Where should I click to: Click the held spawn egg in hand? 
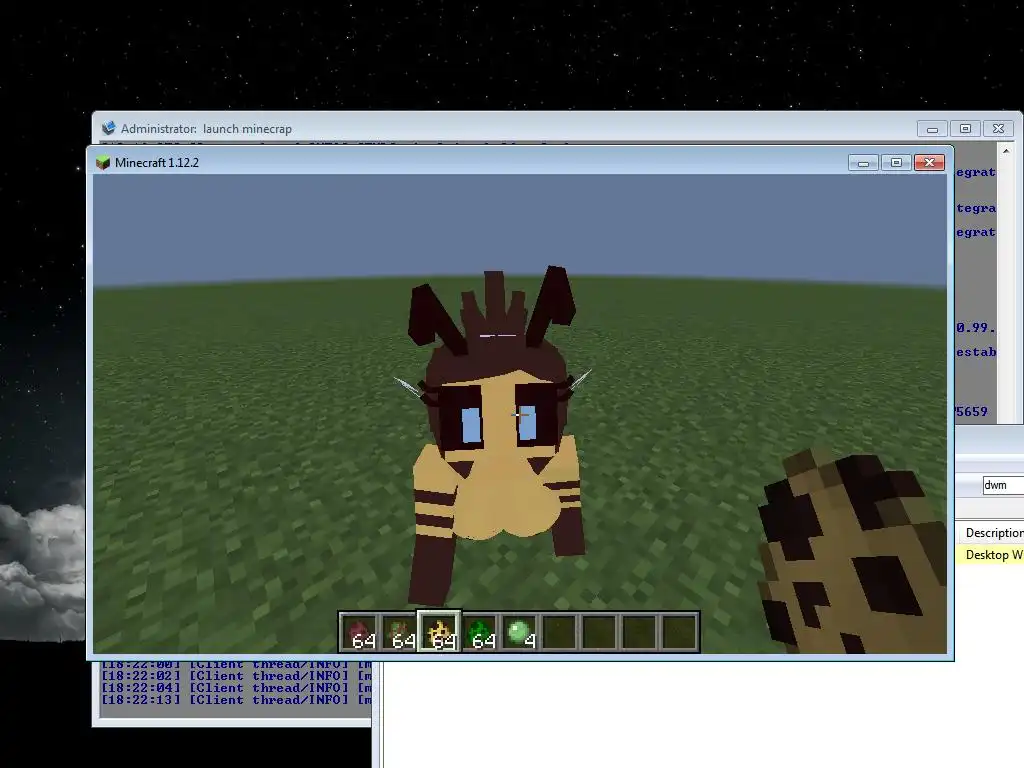[x=852, y=552]
